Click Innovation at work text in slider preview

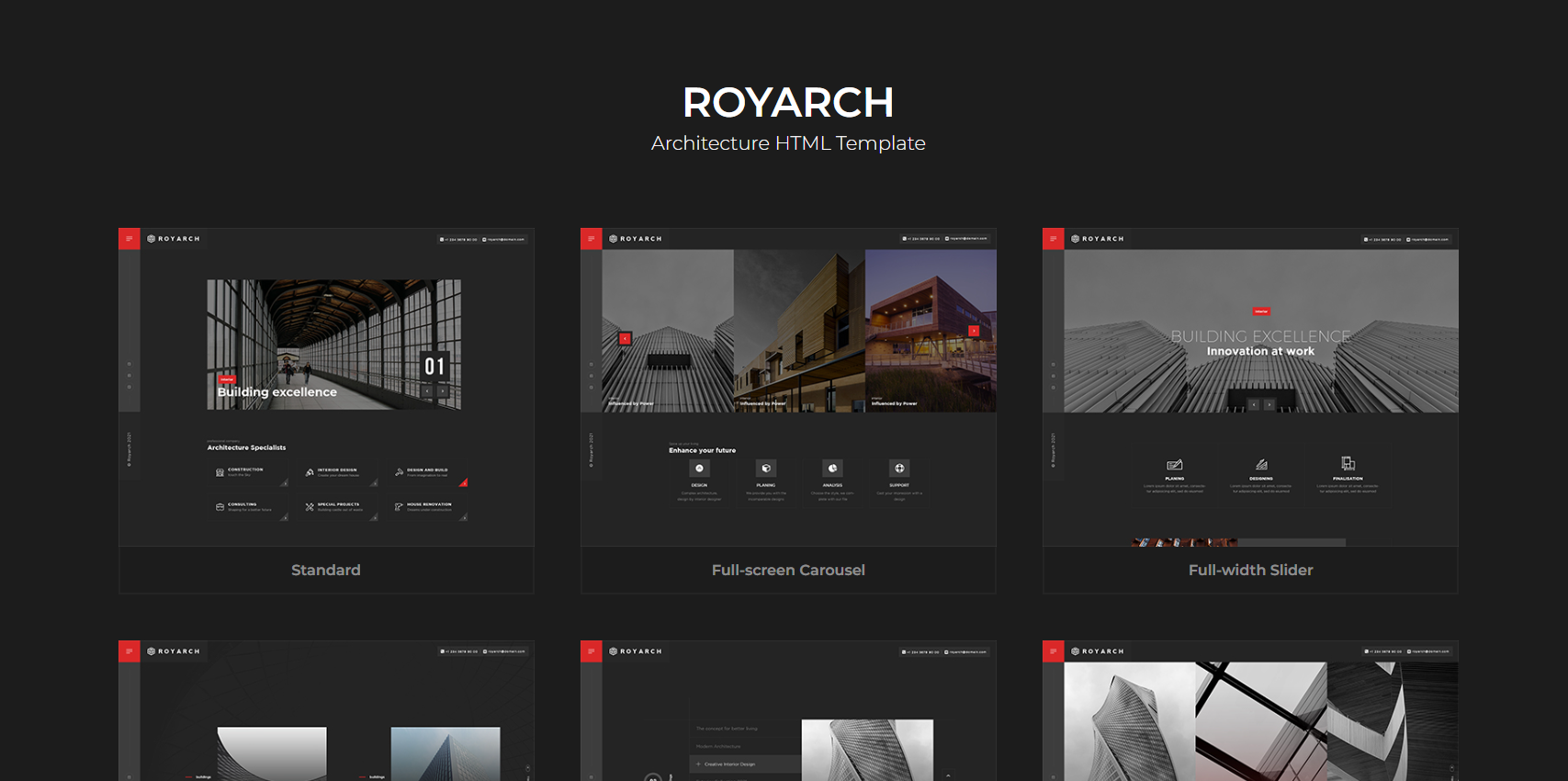coord(1260,351)
